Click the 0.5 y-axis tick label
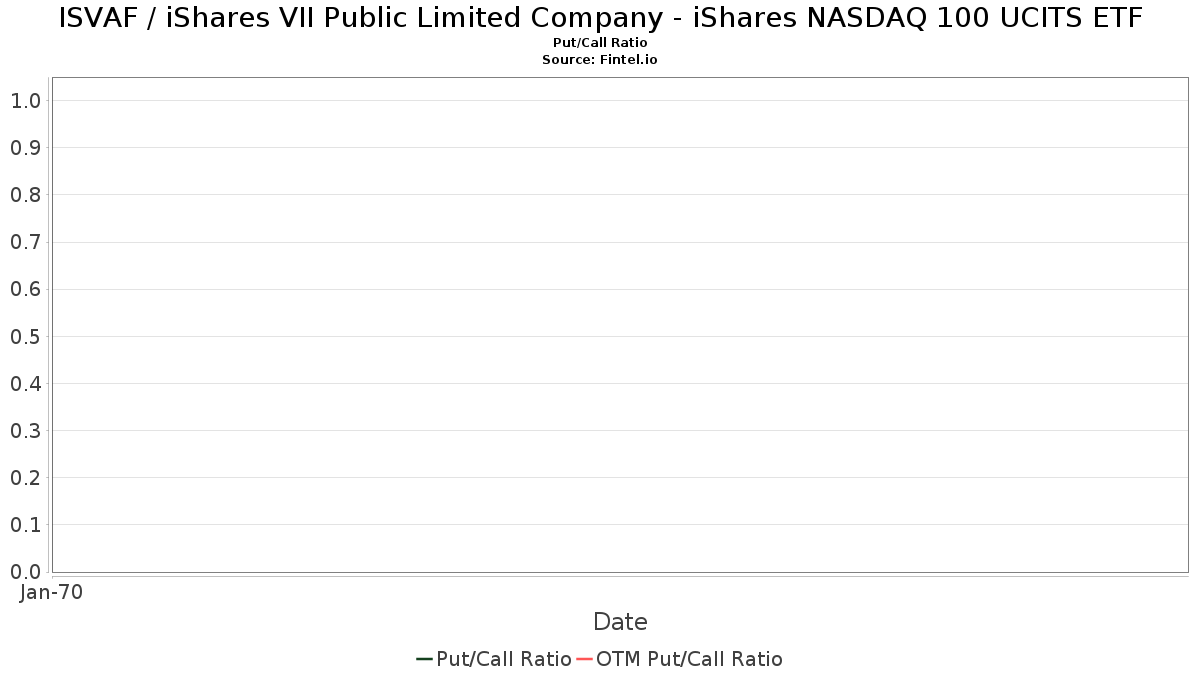Screen dimensions: 1200x675 (x=25, y=337)
